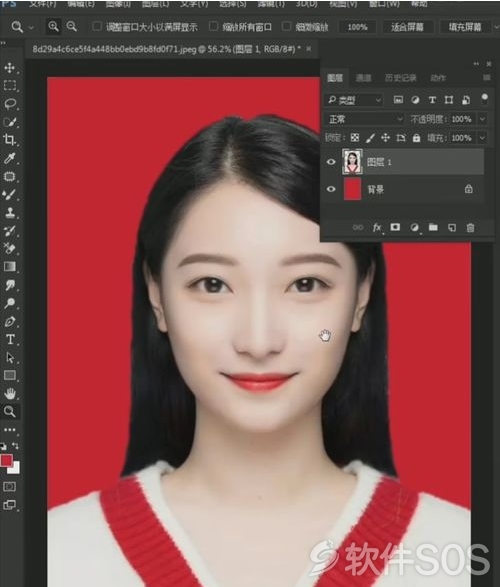500x587 pixels.
Task: Select the Gradient tool
Action: (x=10, y=267)
